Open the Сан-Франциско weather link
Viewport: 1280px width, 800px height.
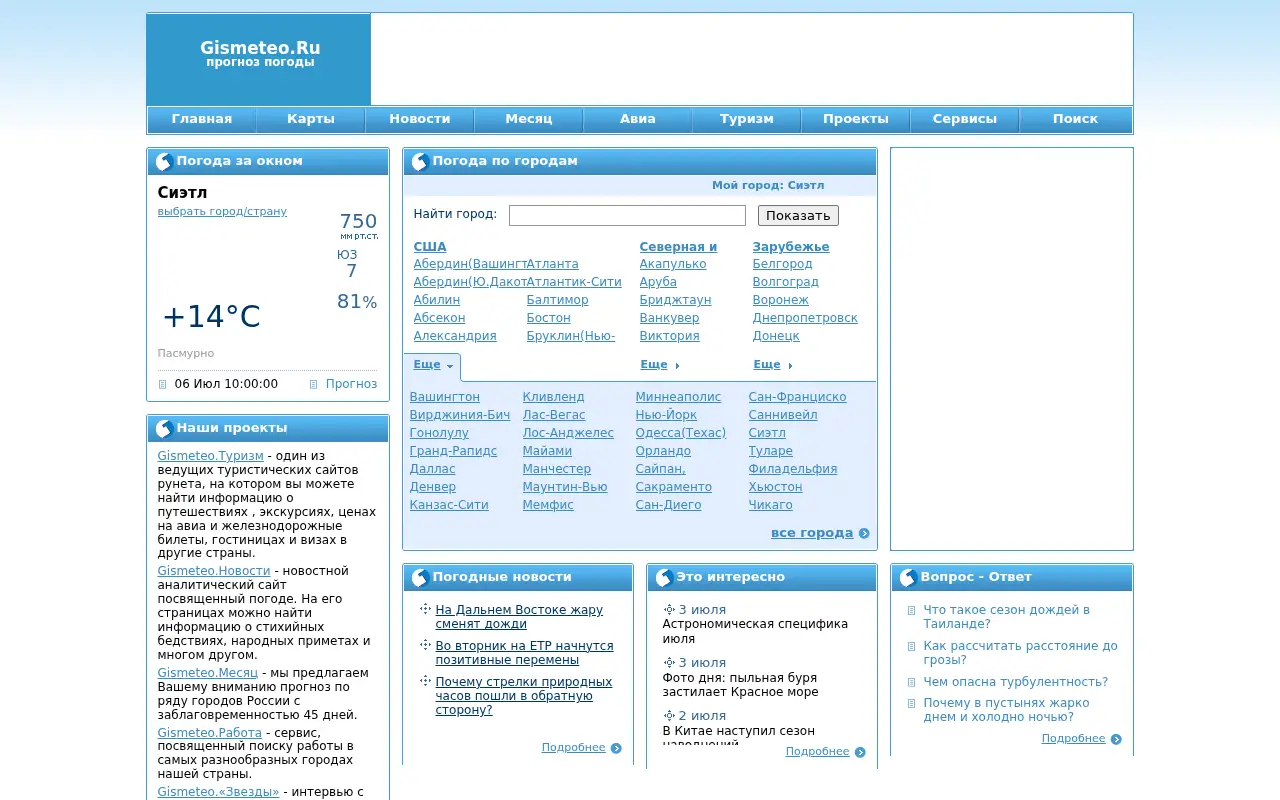coord(798,397)
